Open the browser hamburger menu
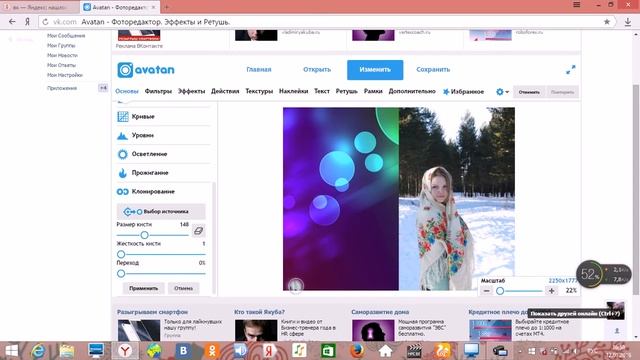Screen dimensions: 640x360 tap(577, 5)
